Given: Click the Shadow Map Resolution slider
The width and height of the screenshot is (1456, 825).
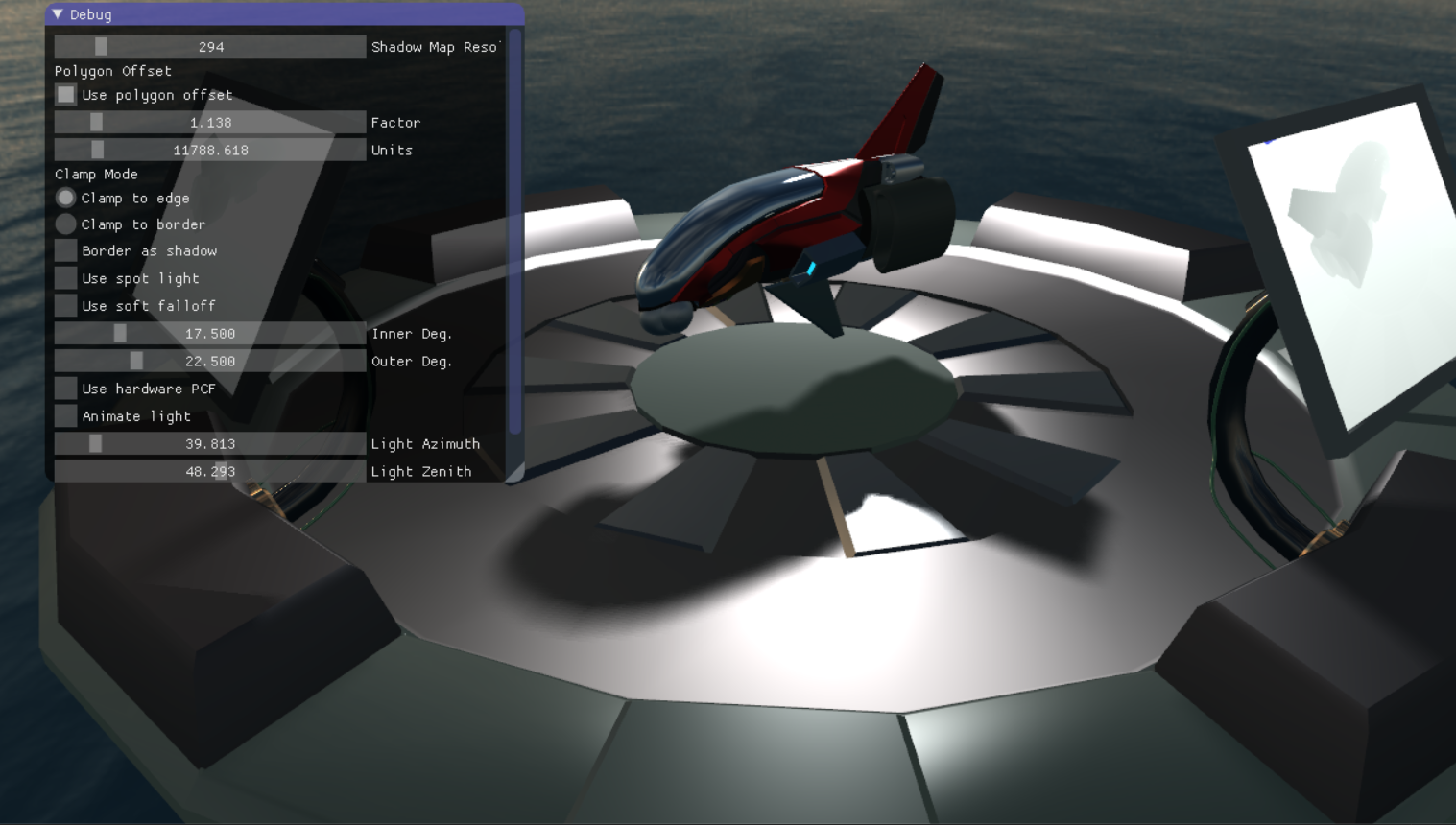Looking at the screenshot, I should pyautogui.click(x=210, y=47).
